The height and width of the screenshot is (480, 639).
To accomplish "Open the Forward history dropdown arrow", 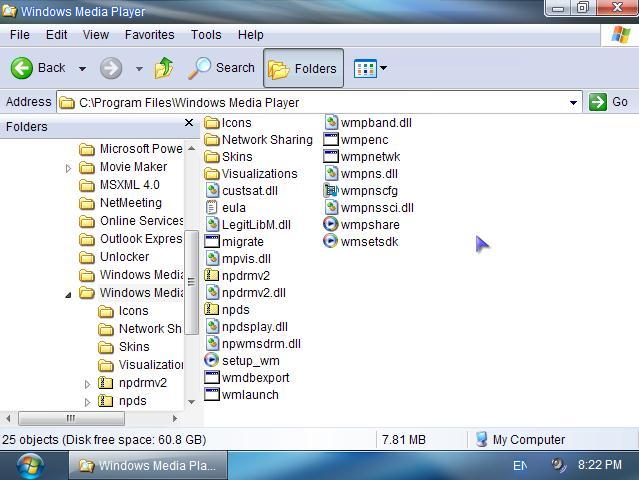I will point(139,68).
